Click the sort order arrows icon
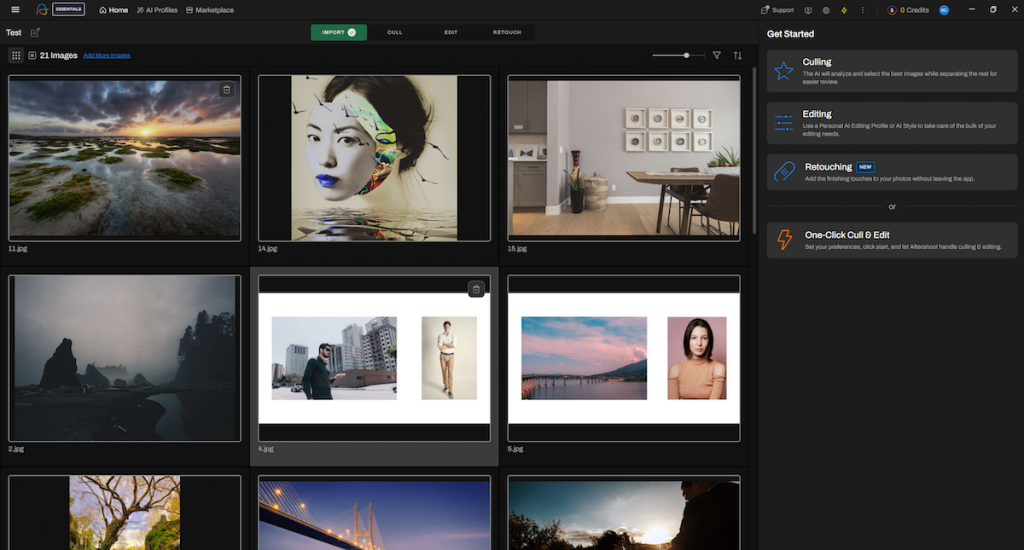Viewport: 1024px width, 550px height. coord(738,56)
